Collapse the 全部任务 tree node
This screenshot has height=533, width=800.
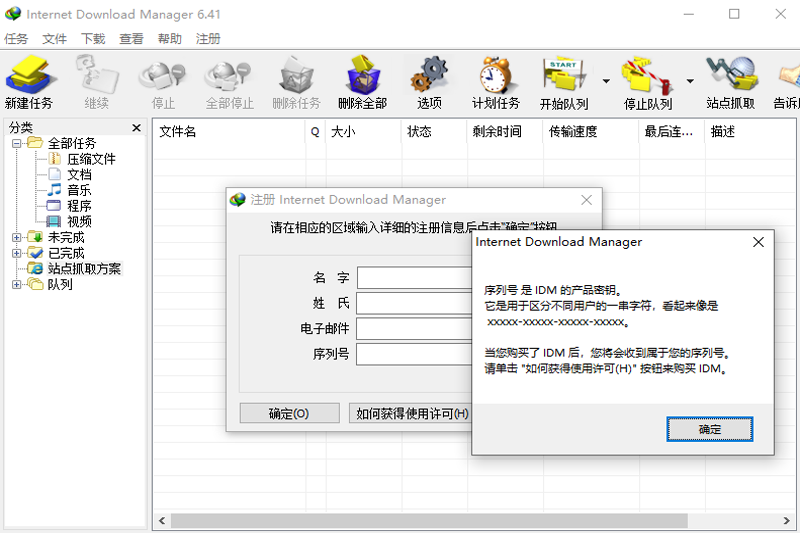16,143
